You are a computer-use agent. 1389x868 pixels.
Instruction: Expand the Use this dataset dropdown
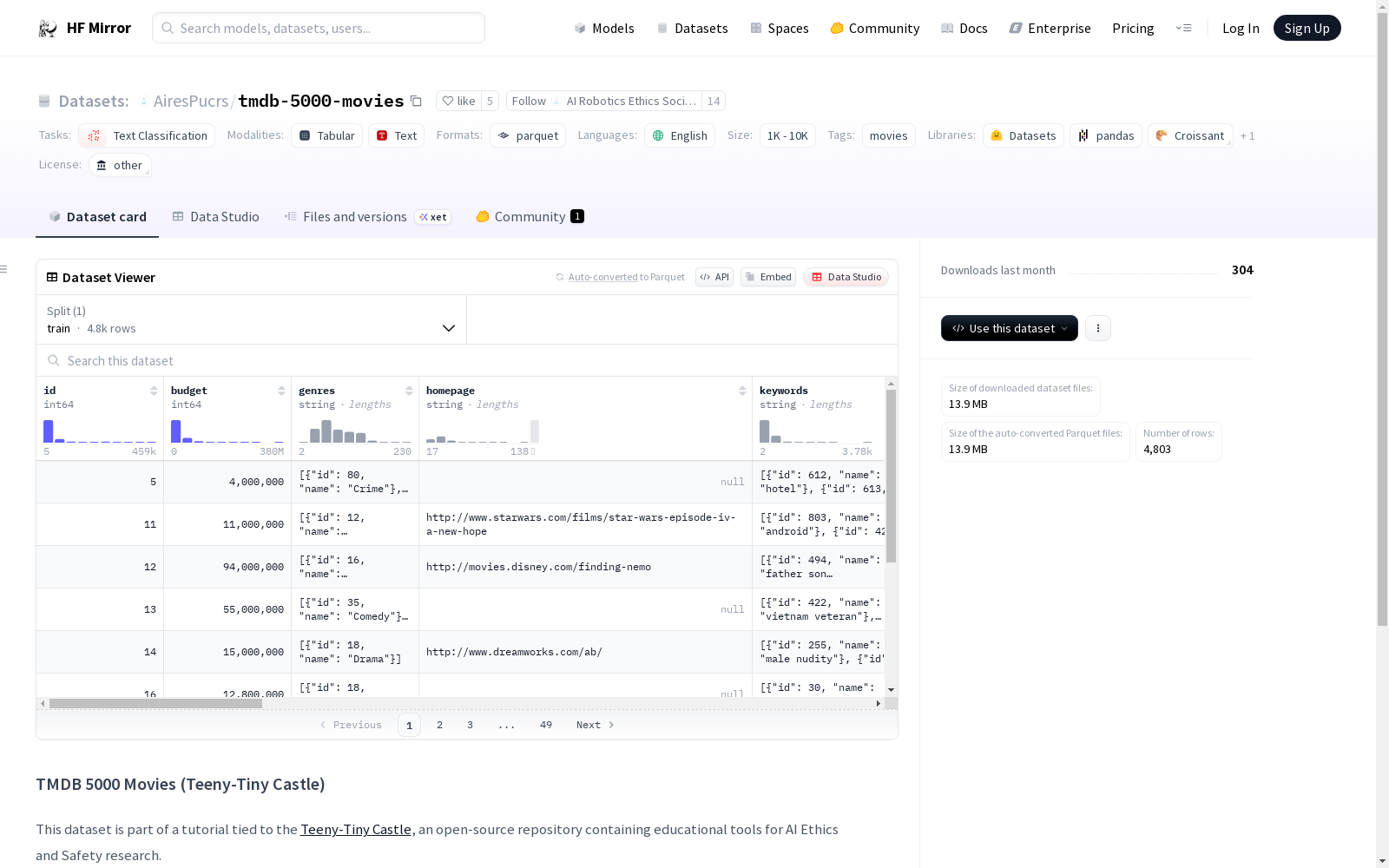1010,328
